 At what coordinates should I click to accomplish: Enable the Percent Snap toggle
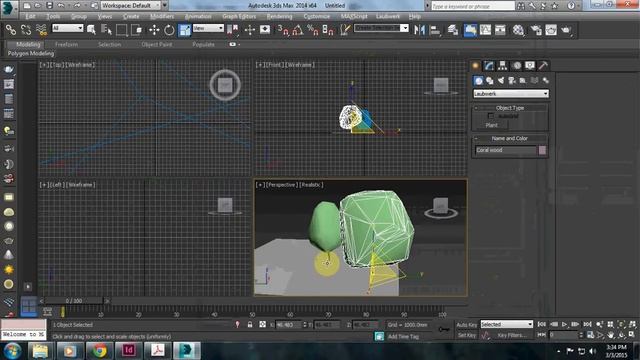313,30
